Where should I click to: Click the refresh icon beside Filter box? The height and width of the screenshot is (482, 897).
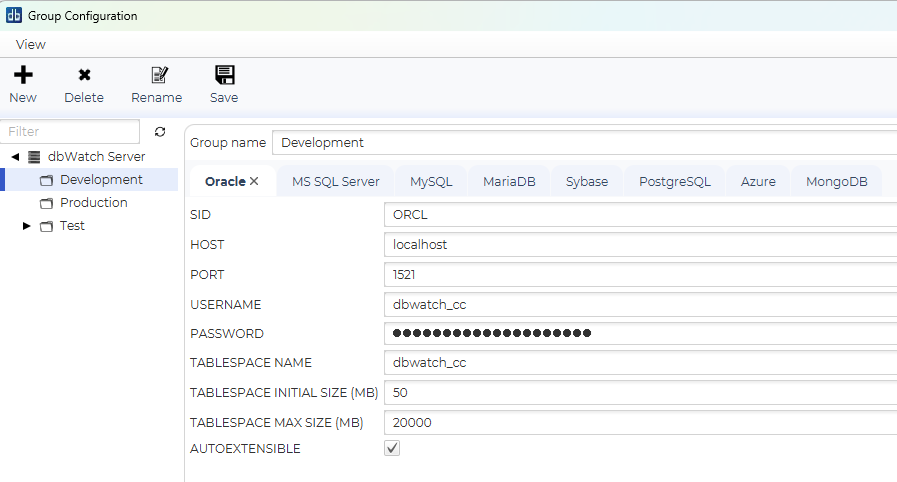160,132
